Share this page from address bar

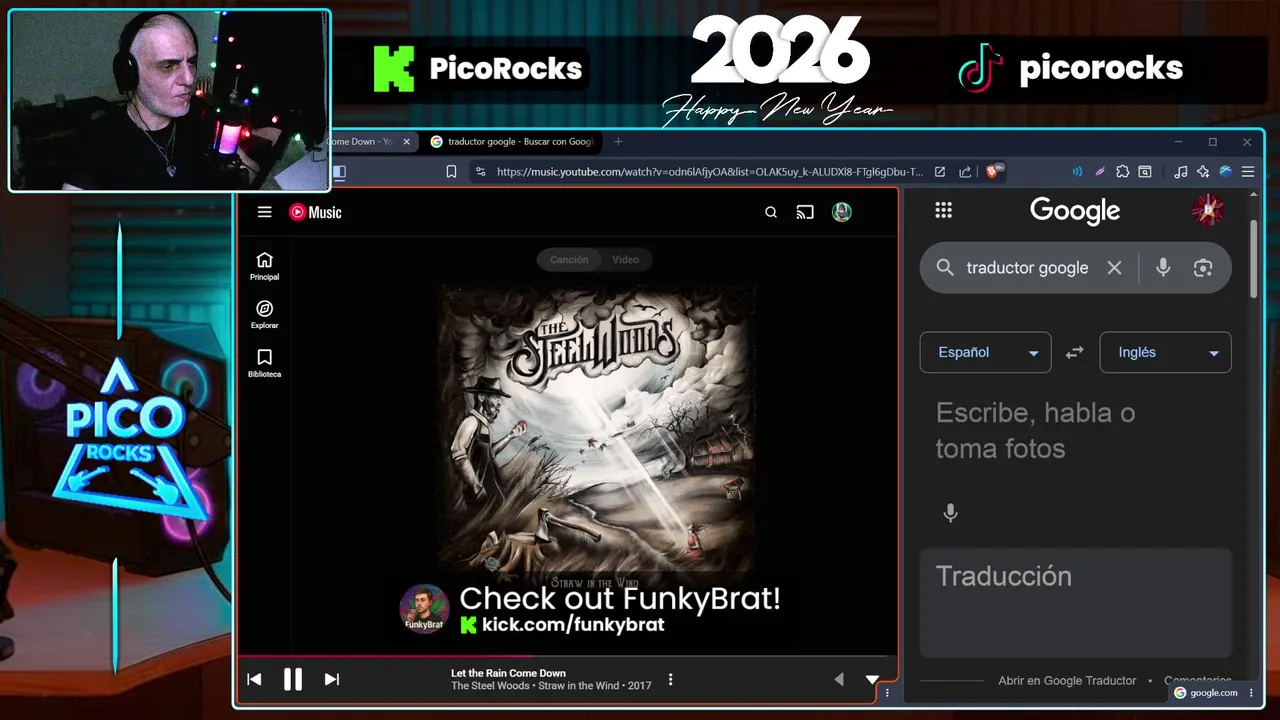(x=965, y=172)
